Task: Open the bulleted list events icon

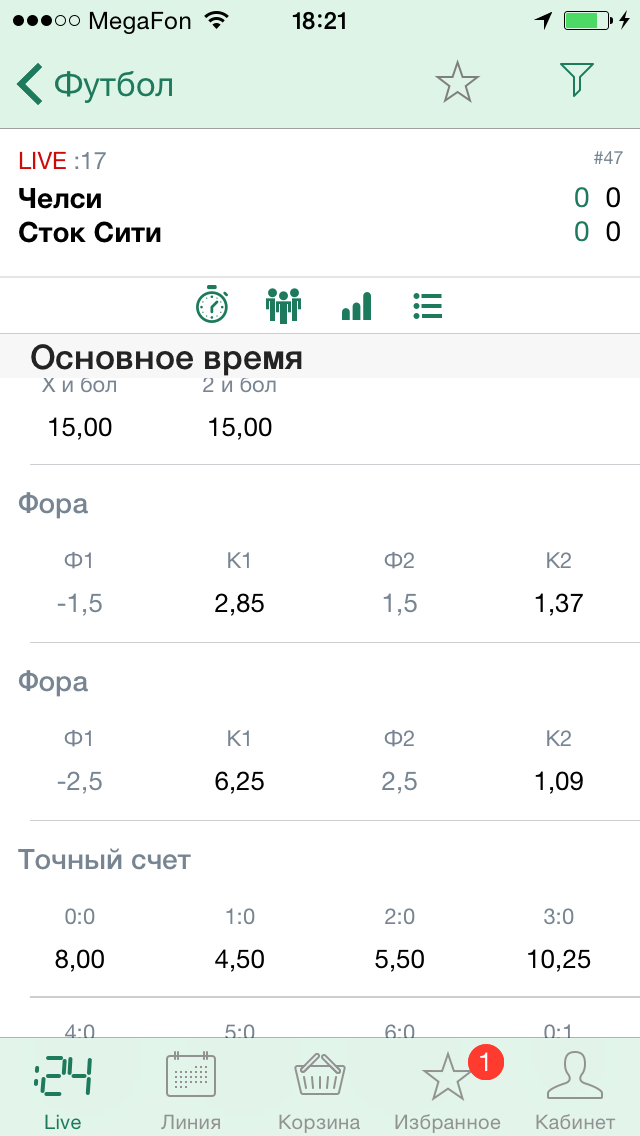Action: 428,305
